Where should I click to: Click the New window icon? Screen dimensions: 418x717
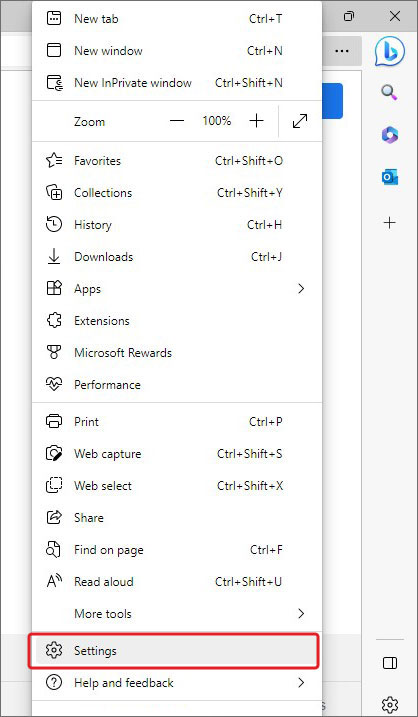click(x=54, y=51)
